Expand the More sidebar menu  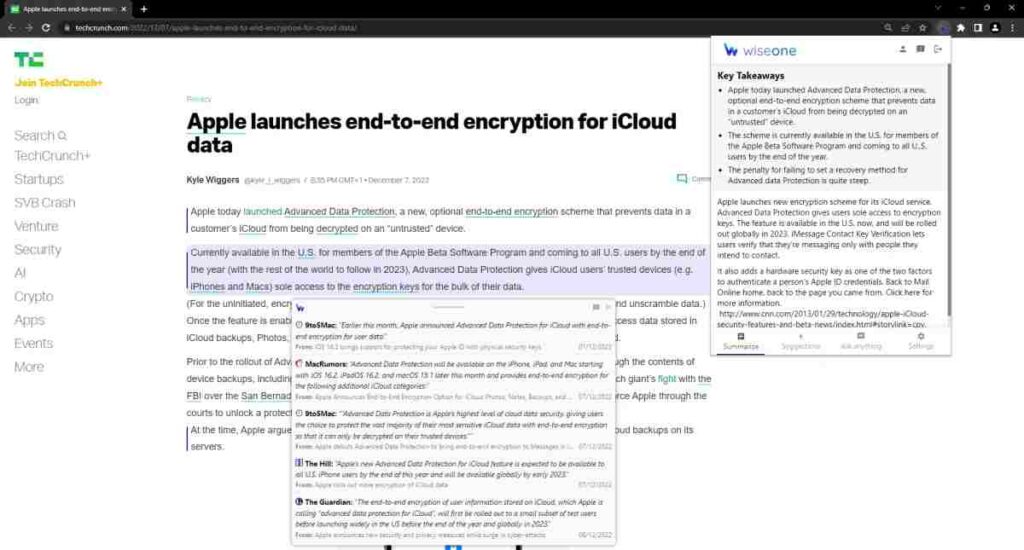coord(29,366)
